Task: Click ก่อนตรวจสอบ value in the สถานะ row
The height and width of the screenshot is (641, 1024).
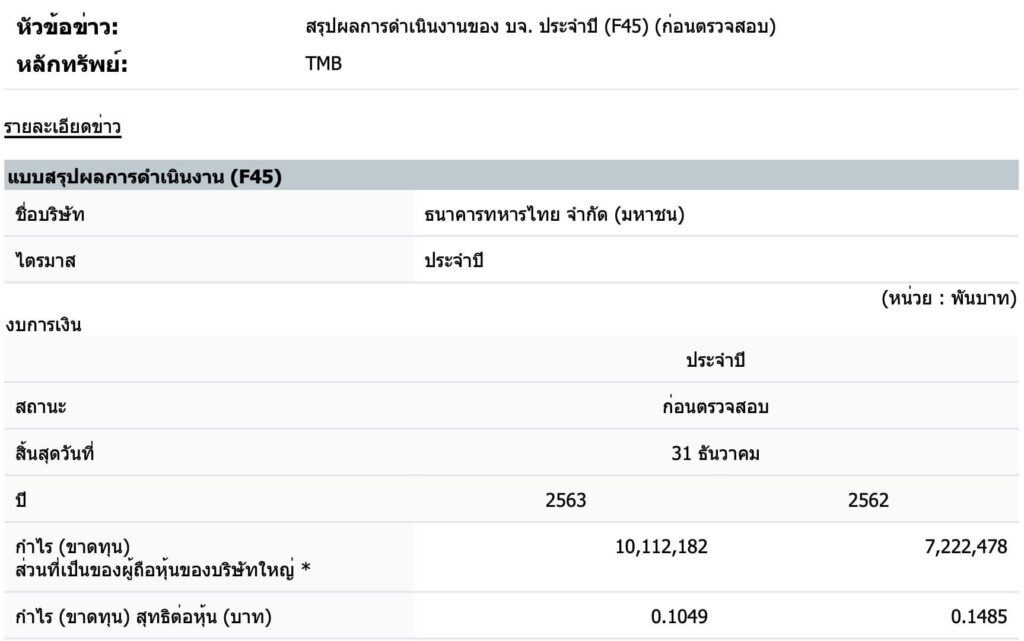Action: 715,407
